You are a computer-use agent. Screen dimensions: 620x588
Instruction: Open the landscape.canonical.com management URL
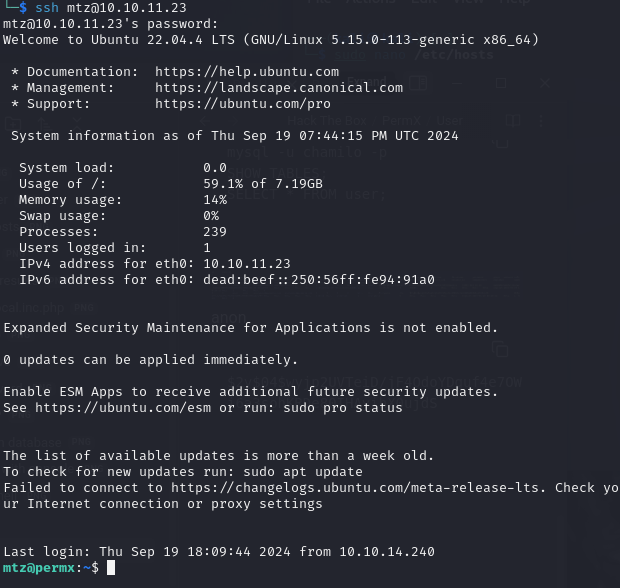tap(279, 88)
